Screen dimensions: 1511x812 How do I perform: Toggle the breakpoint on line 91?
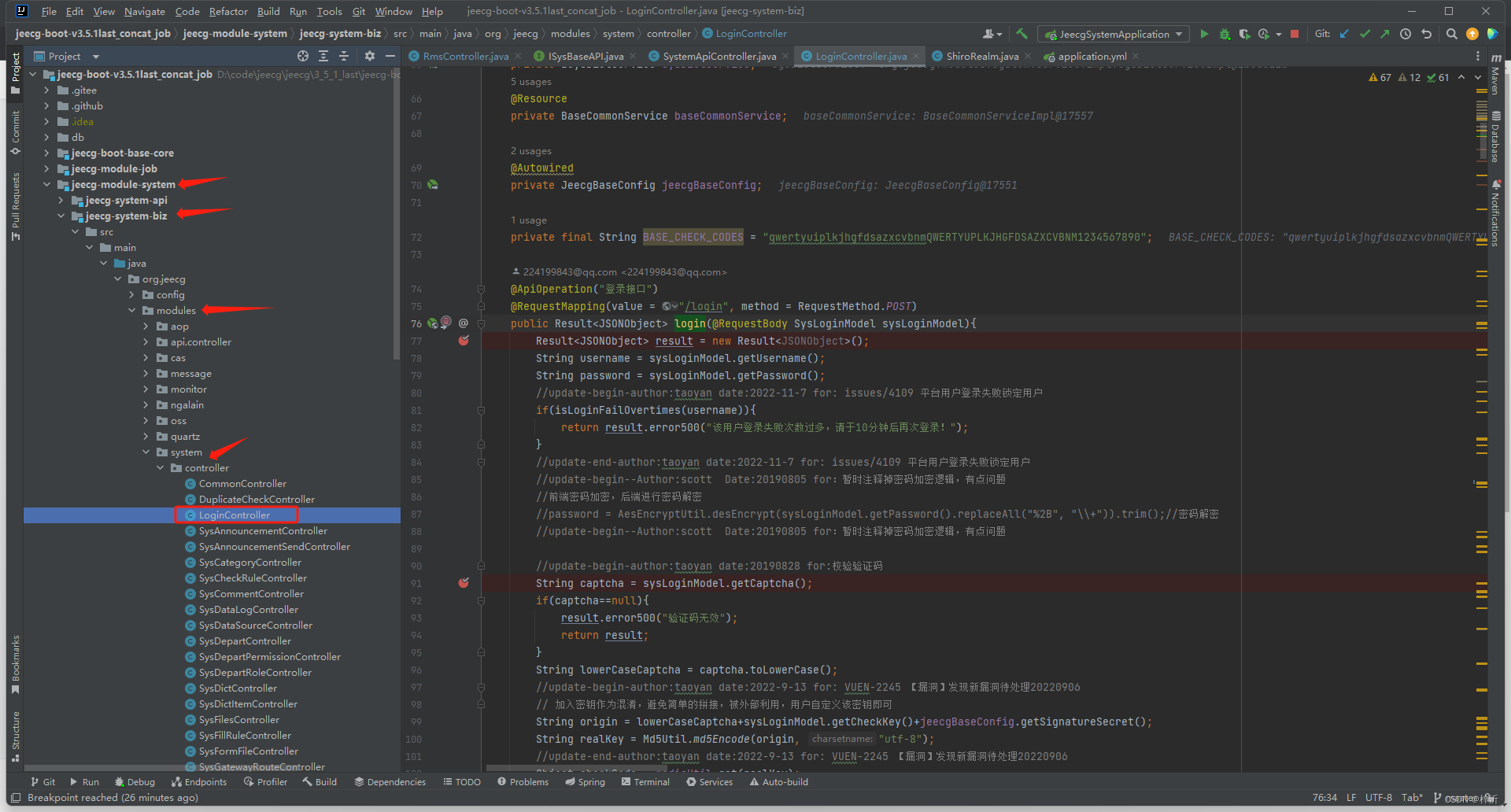(x=464, y=583)
